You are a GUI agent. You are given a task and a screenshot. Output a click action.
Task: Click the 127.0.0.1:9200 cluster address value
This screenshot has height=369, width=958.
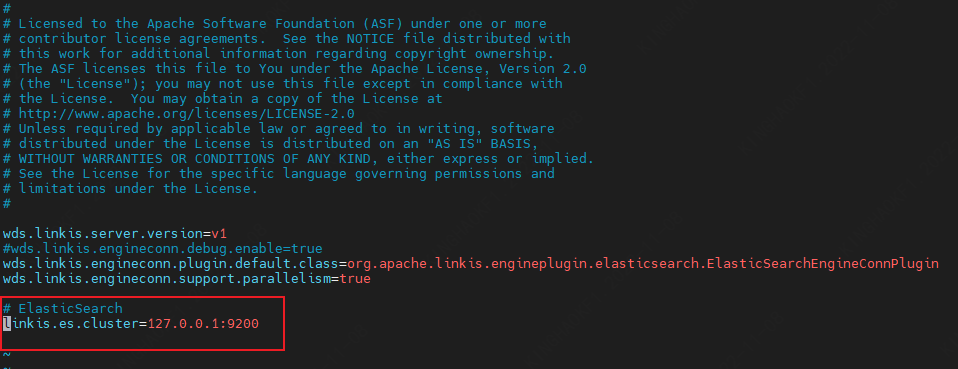pyautogui.click(x=203, y=323)
